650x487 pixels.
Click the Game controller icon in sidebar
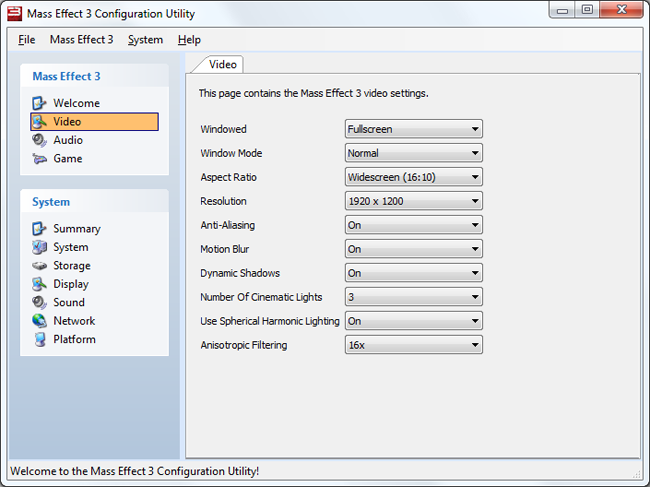[x=39, y=159]
